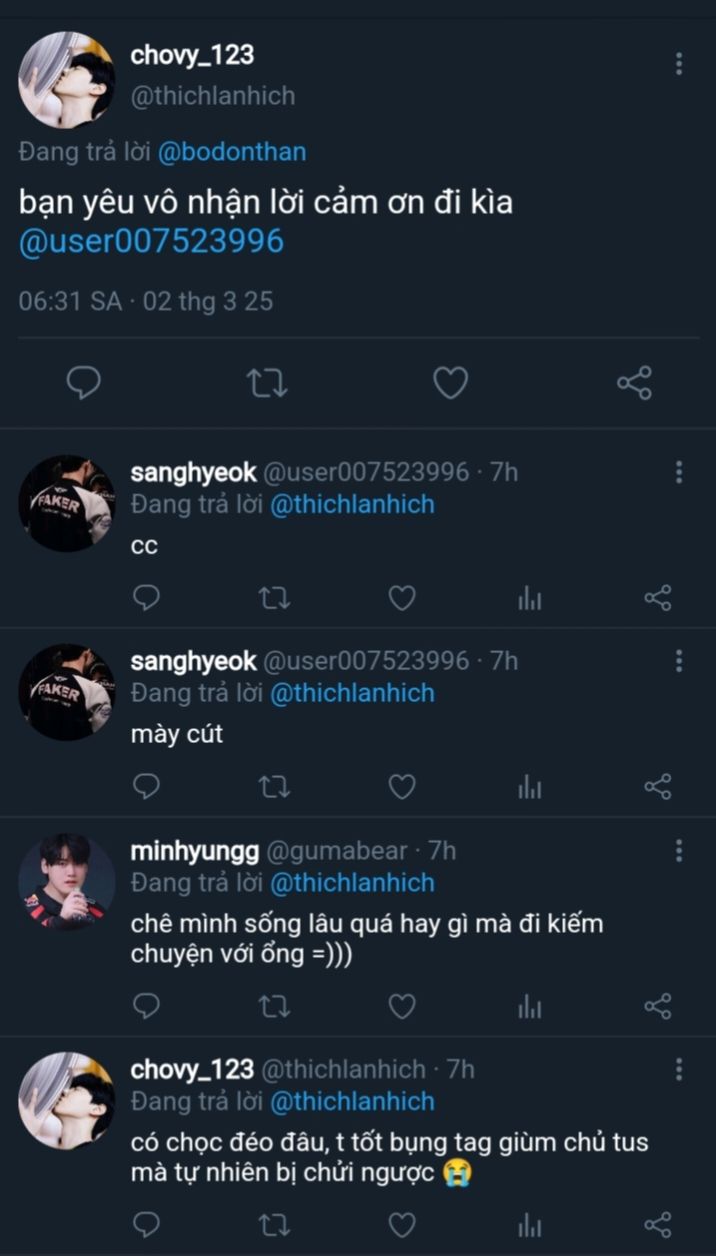Open more options on minhyungg's reply
The height and width of the screenshot is (1256, 716).
(x=679, y=851)
